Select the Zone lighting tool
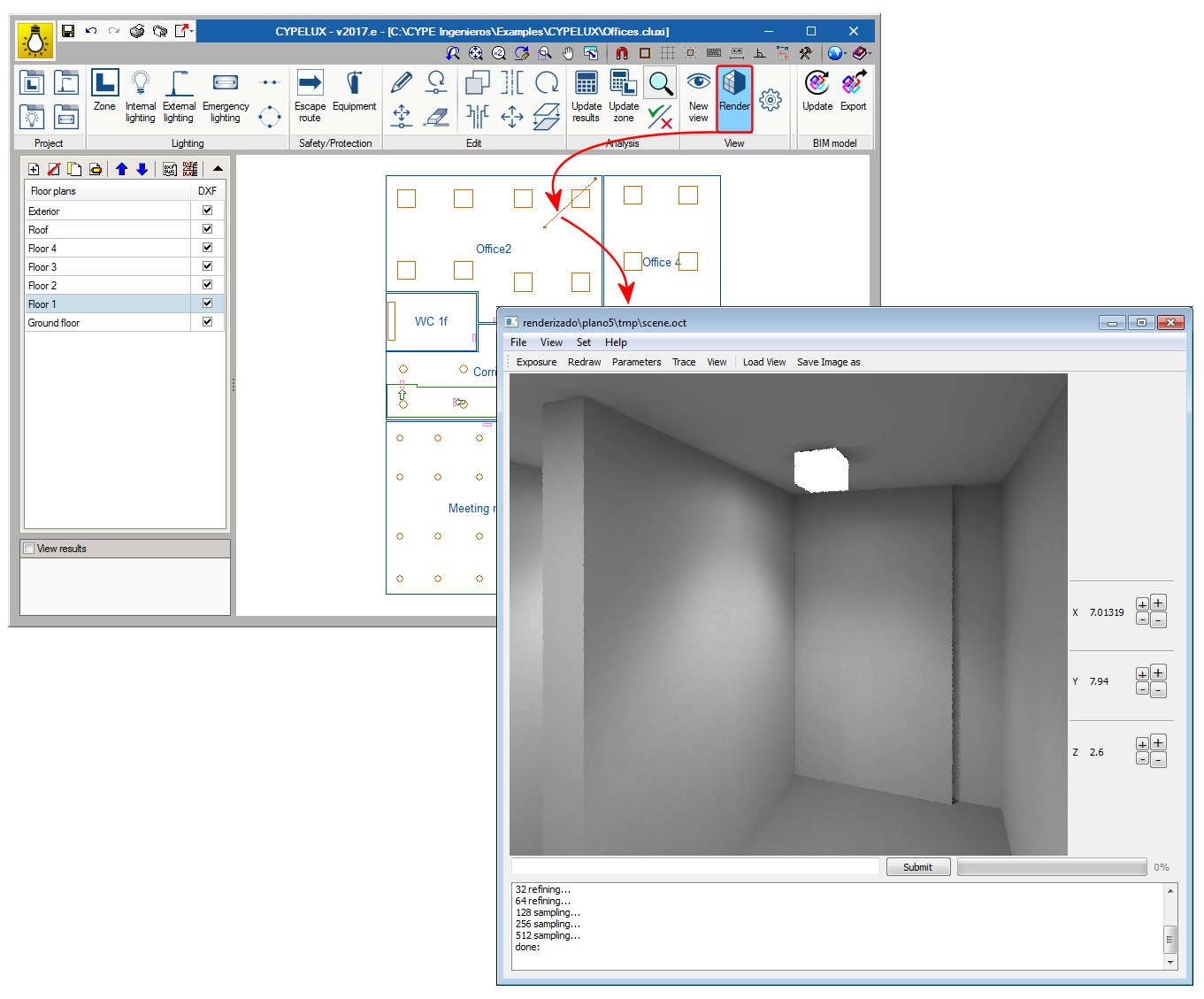 (x=104, y=92)
